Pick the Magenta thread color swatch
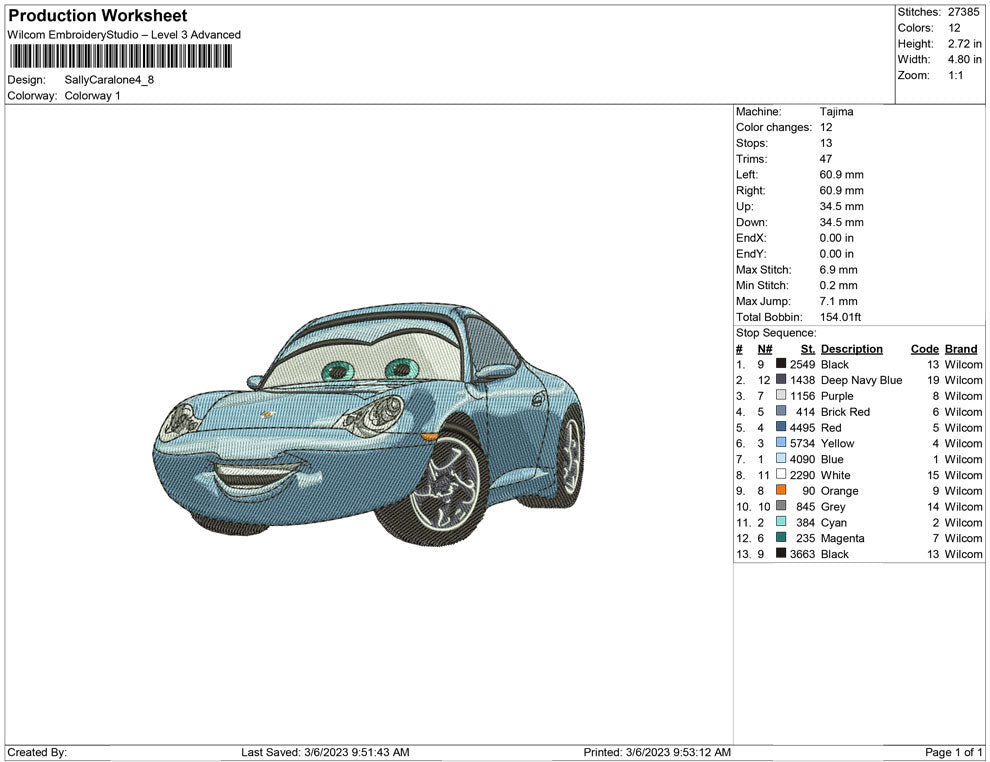Screen dimensions: 990x762 [x=781, y=538]
